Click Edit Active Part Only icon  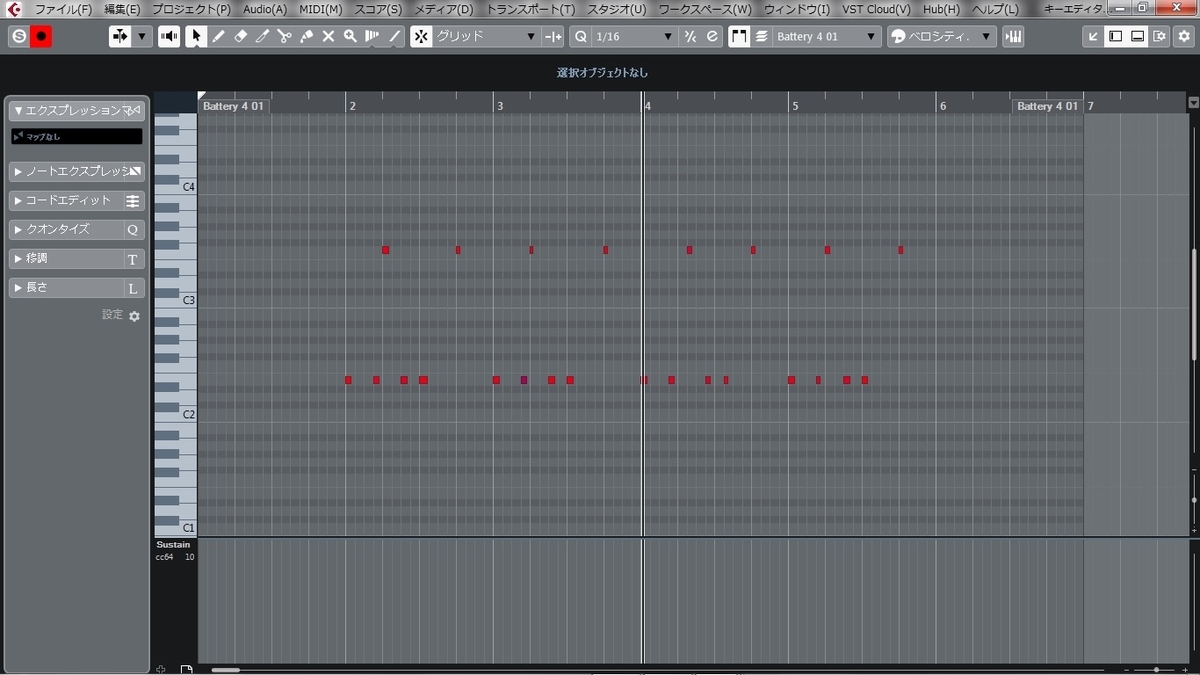pyautogui.click(x=762, y=36)
